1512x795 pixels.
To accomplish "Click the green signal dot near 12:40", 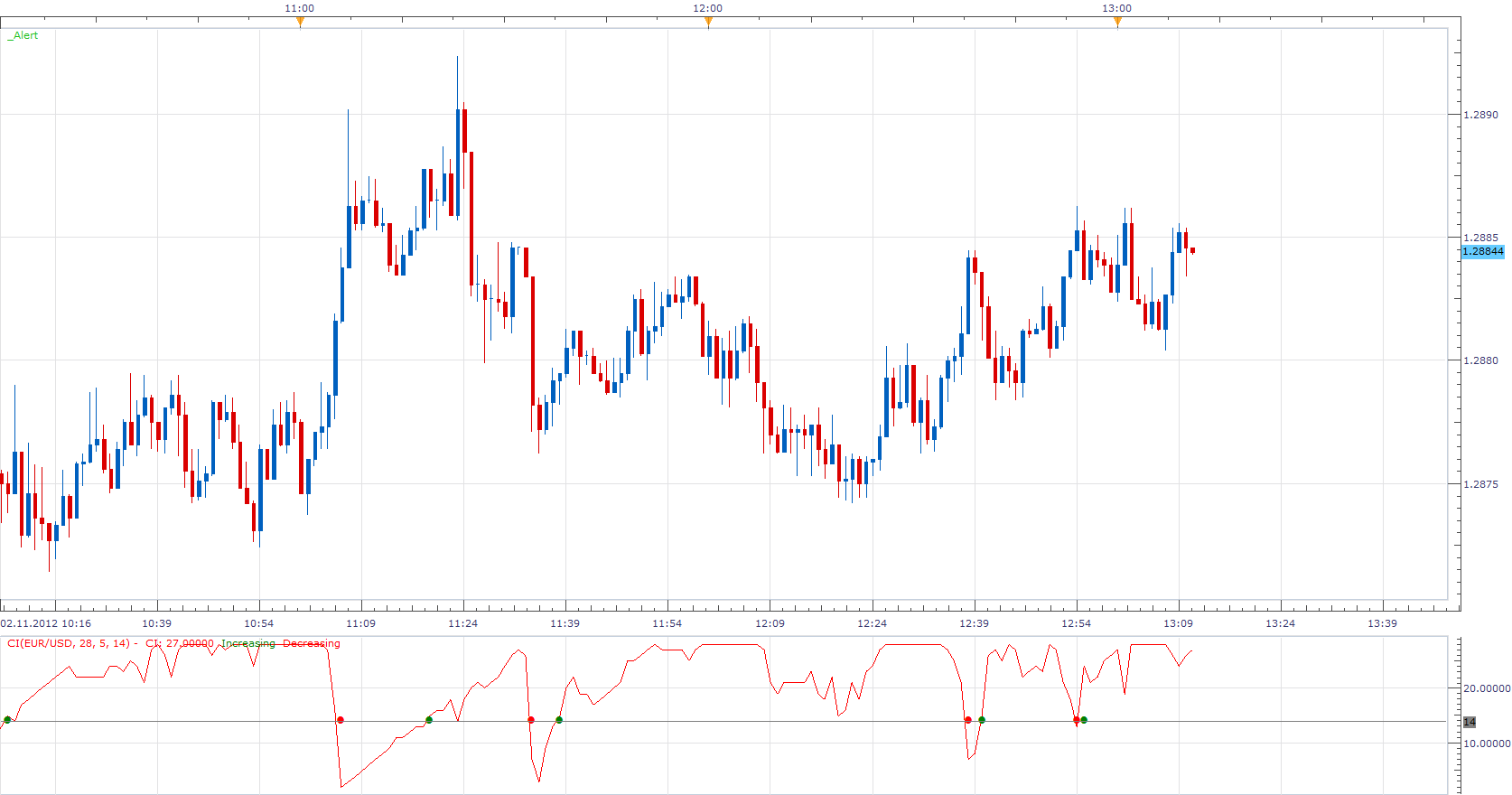I will tap(982, 720).
